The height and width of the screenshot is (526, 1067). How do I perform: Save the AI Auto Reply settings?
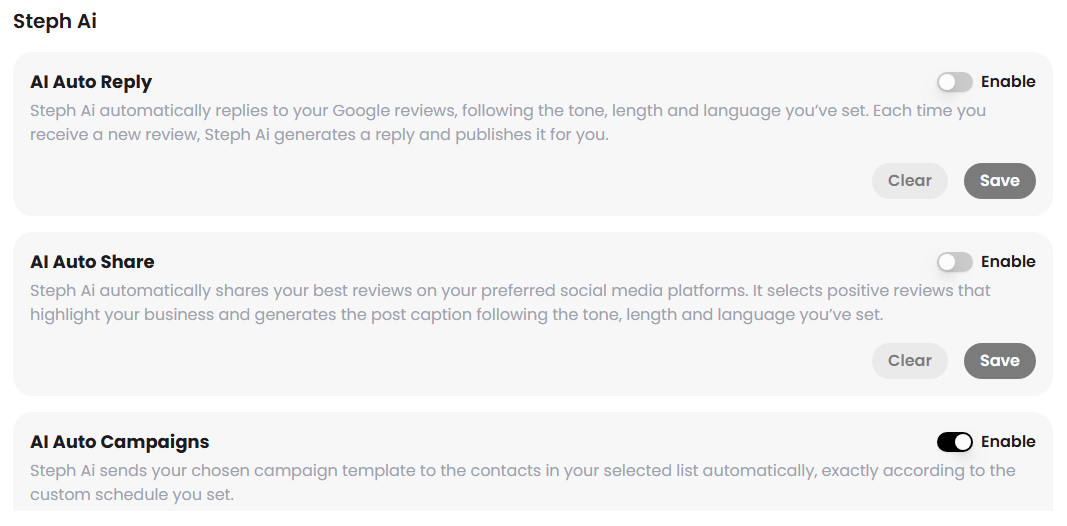[x=999, y=181]
